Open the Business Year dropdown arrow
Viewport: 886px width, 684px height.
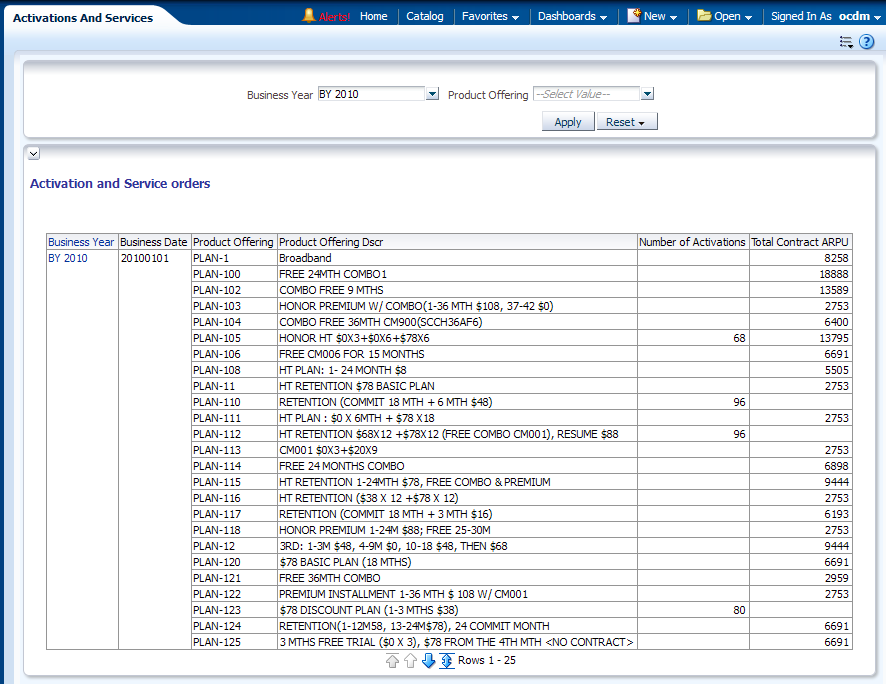[x=432, y=94]
